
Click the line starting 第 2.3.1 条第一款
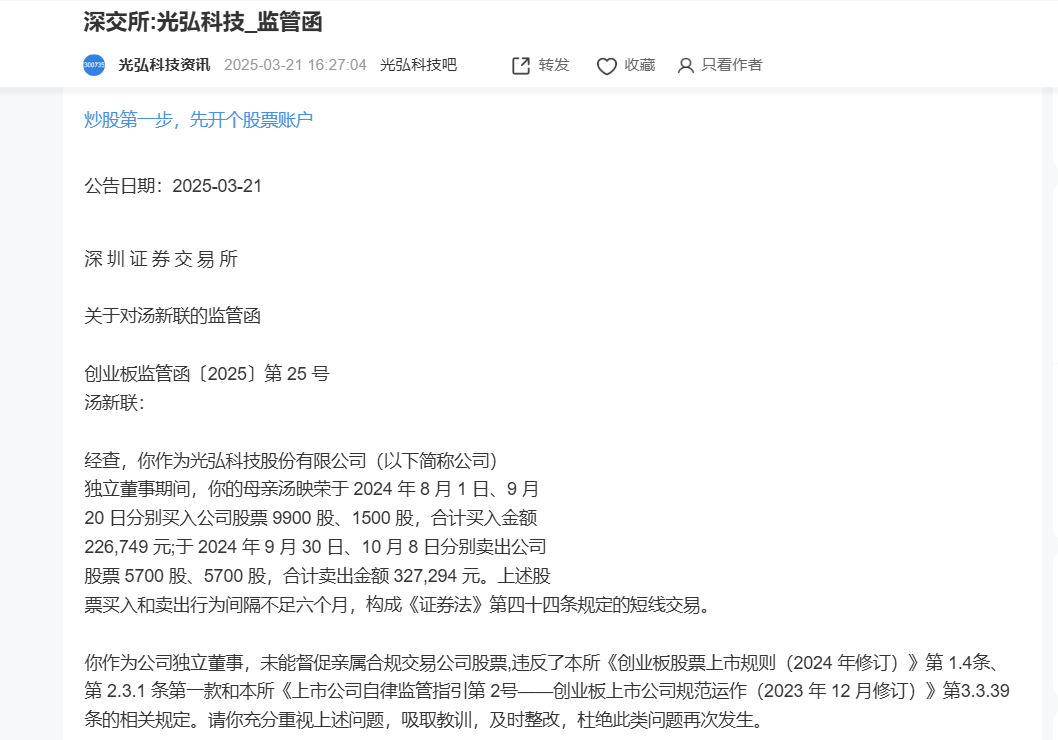point(547,691)
